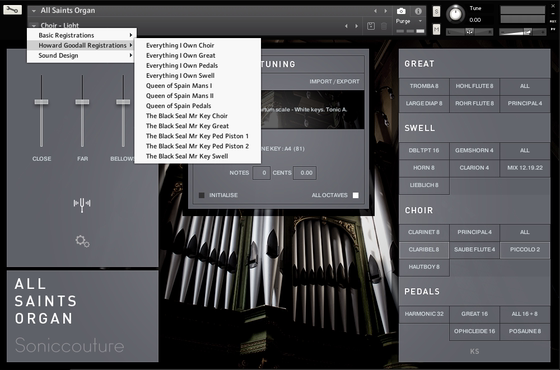Toggle the Lieblich 8 swell stop

pos(424,185)
